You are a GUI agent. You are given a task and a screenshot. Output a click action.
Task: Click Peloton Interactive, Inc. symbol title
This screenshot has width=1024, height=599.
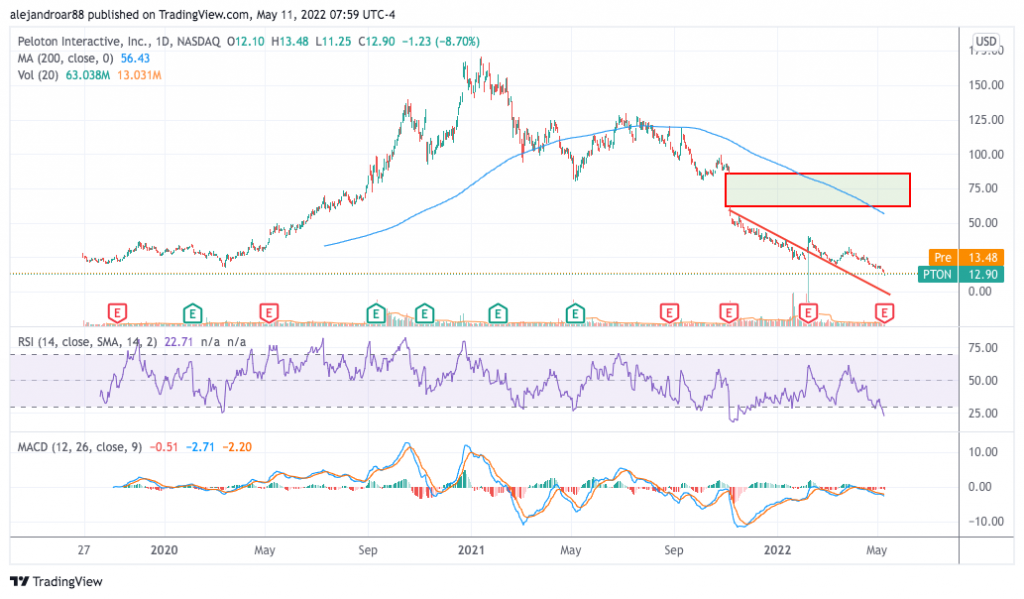pyautogui.click(x=84, y=41)
